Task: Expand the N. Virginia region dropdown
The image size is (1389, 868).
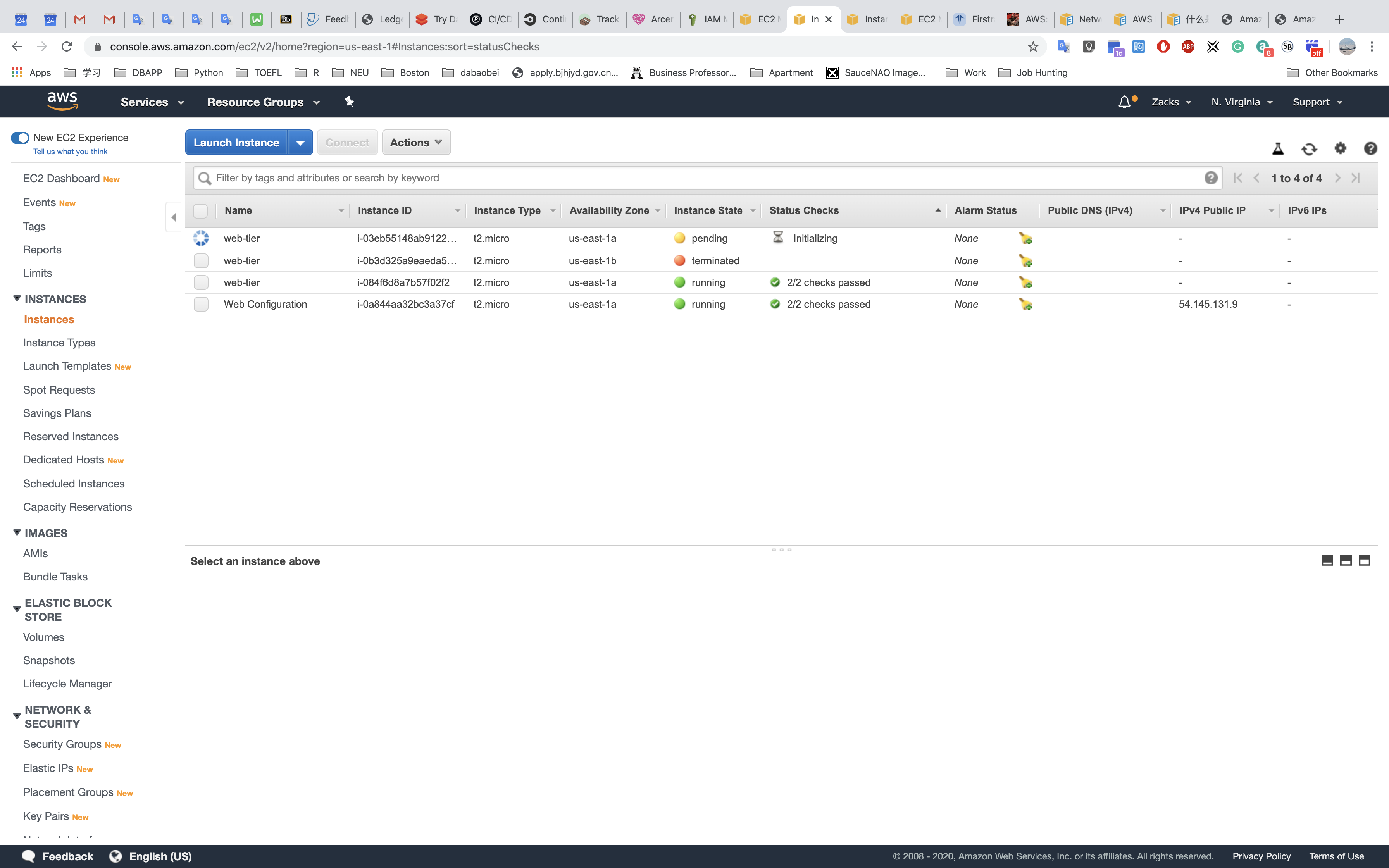Action: click(1242, 102)
